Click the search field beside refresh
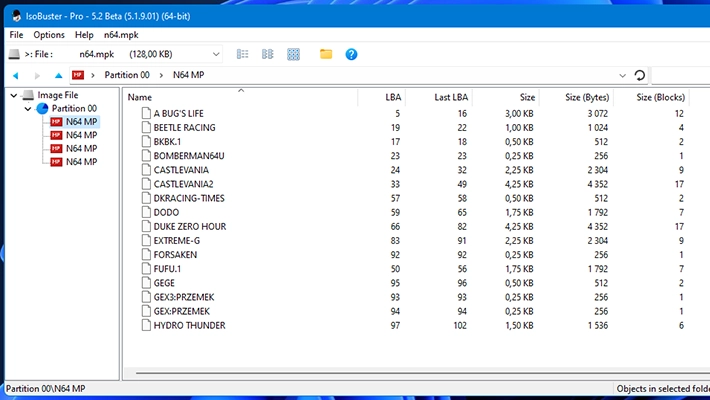 tap(681, 75)
